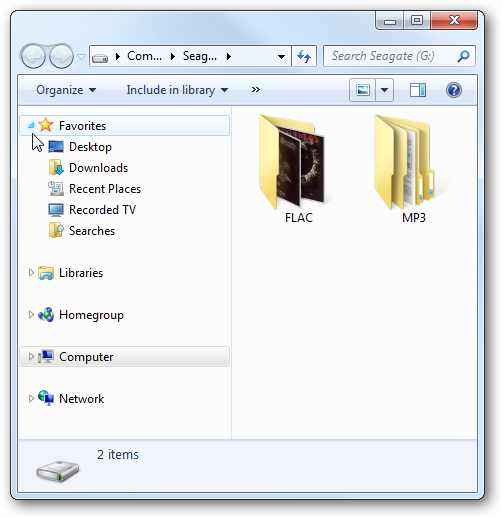Open the address bar history dropdown

(281, 57)
